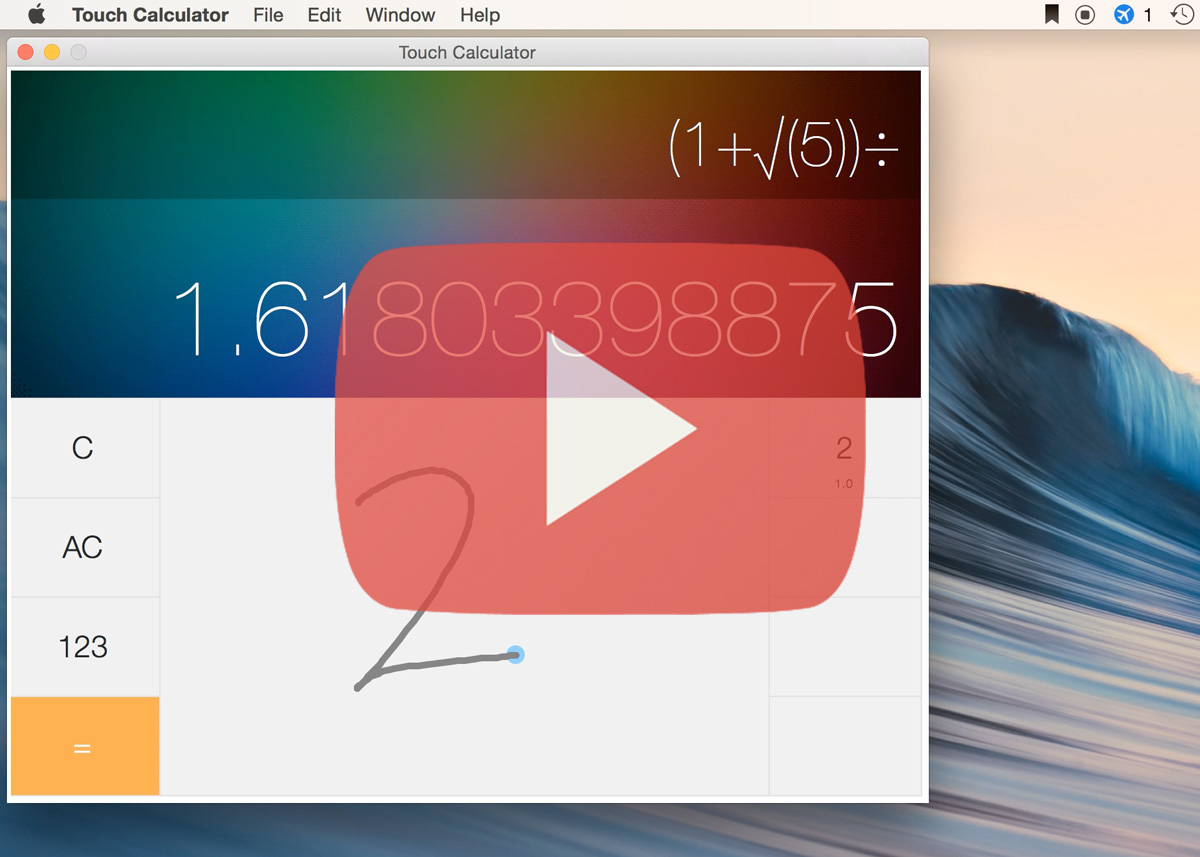Click the orange equals button
The height and width of the screenshot is (857, 1200).
(84, 746)
